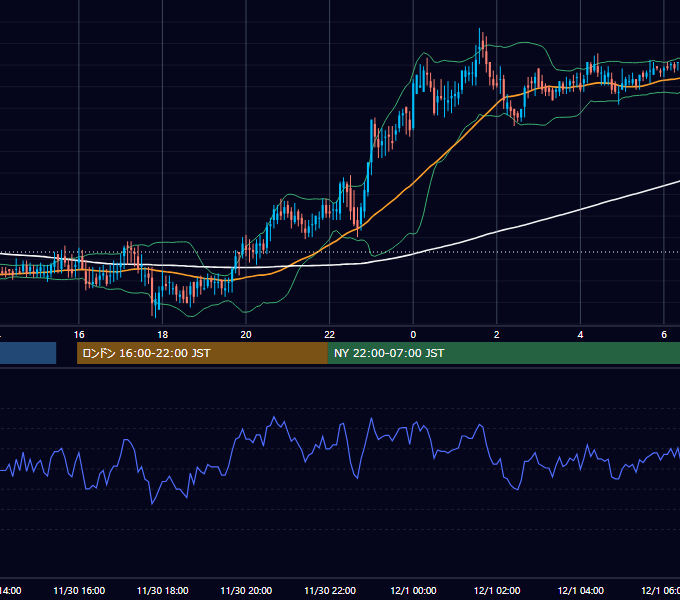Click the hour 6 axis label
Screen dimensions: 680x600
click(x=664, y=335)
